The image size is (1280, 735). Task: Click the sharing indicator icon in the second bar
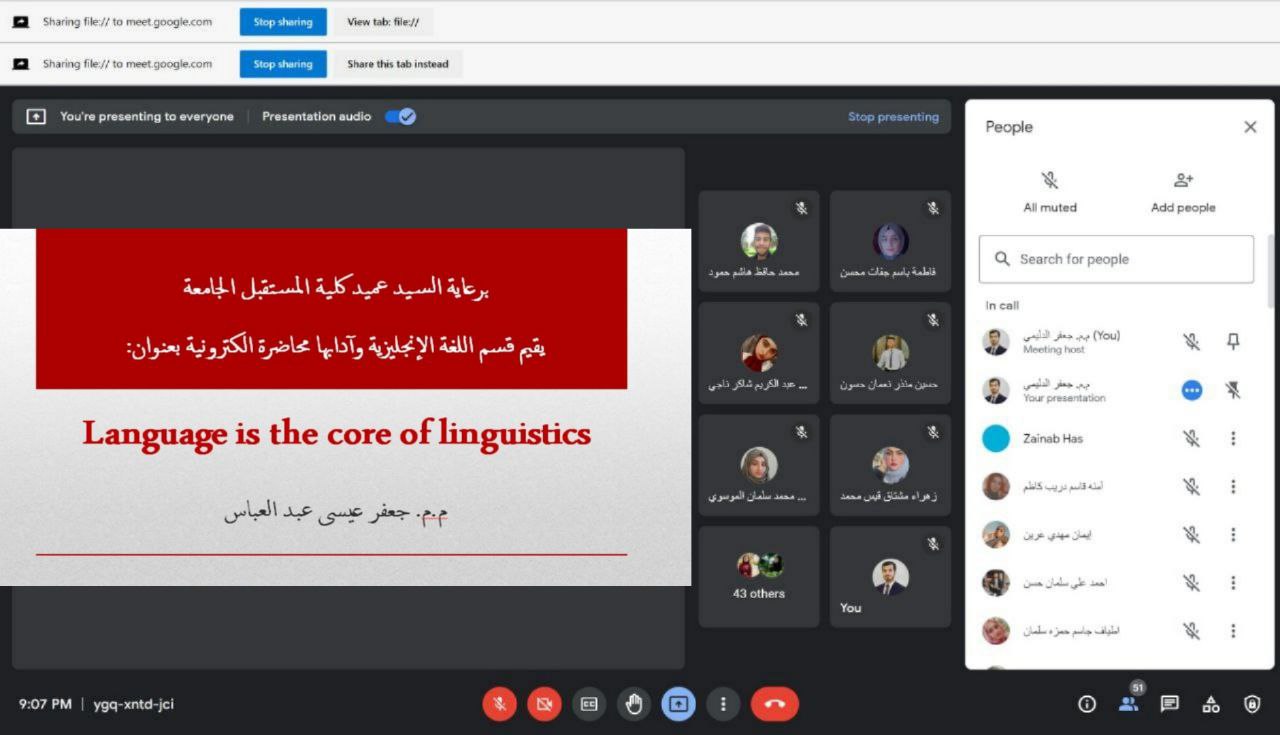tap(20, 64)
